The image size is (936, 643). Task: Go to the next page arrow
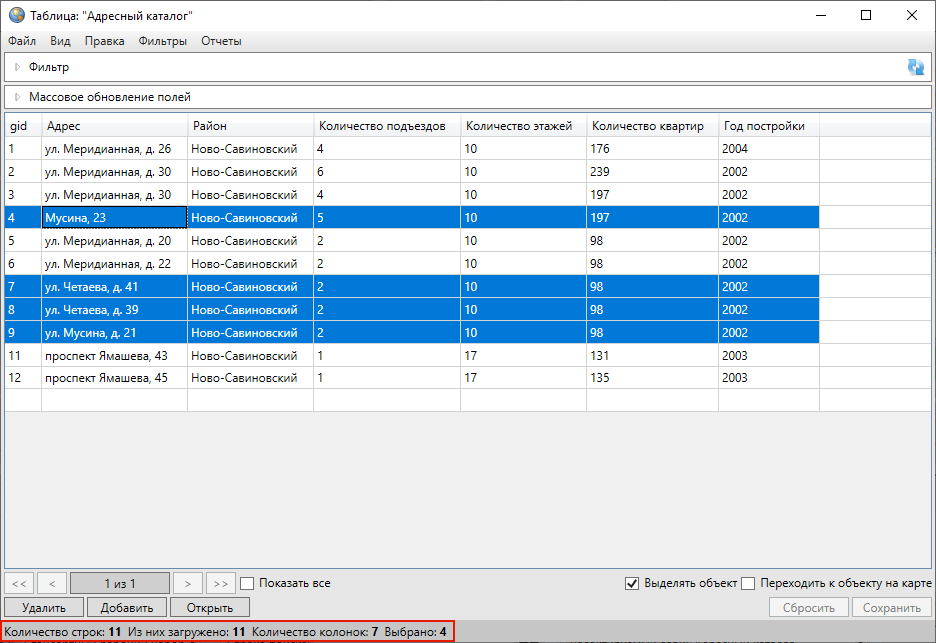pos(187,583)
